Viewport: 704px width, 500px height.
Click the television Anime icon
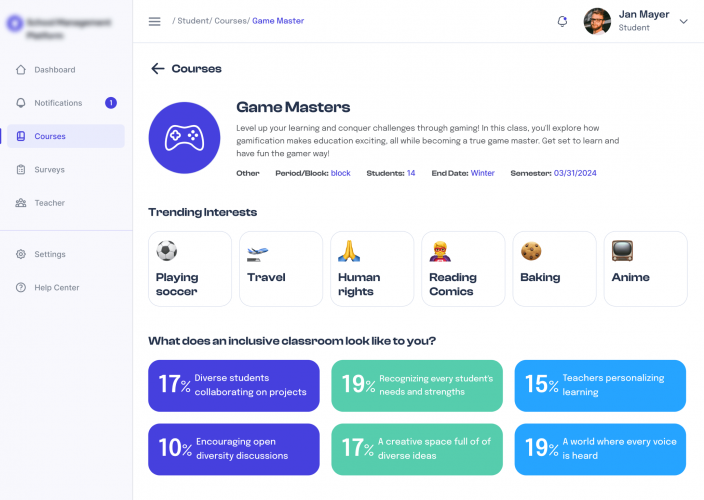[x=622, y=251]
